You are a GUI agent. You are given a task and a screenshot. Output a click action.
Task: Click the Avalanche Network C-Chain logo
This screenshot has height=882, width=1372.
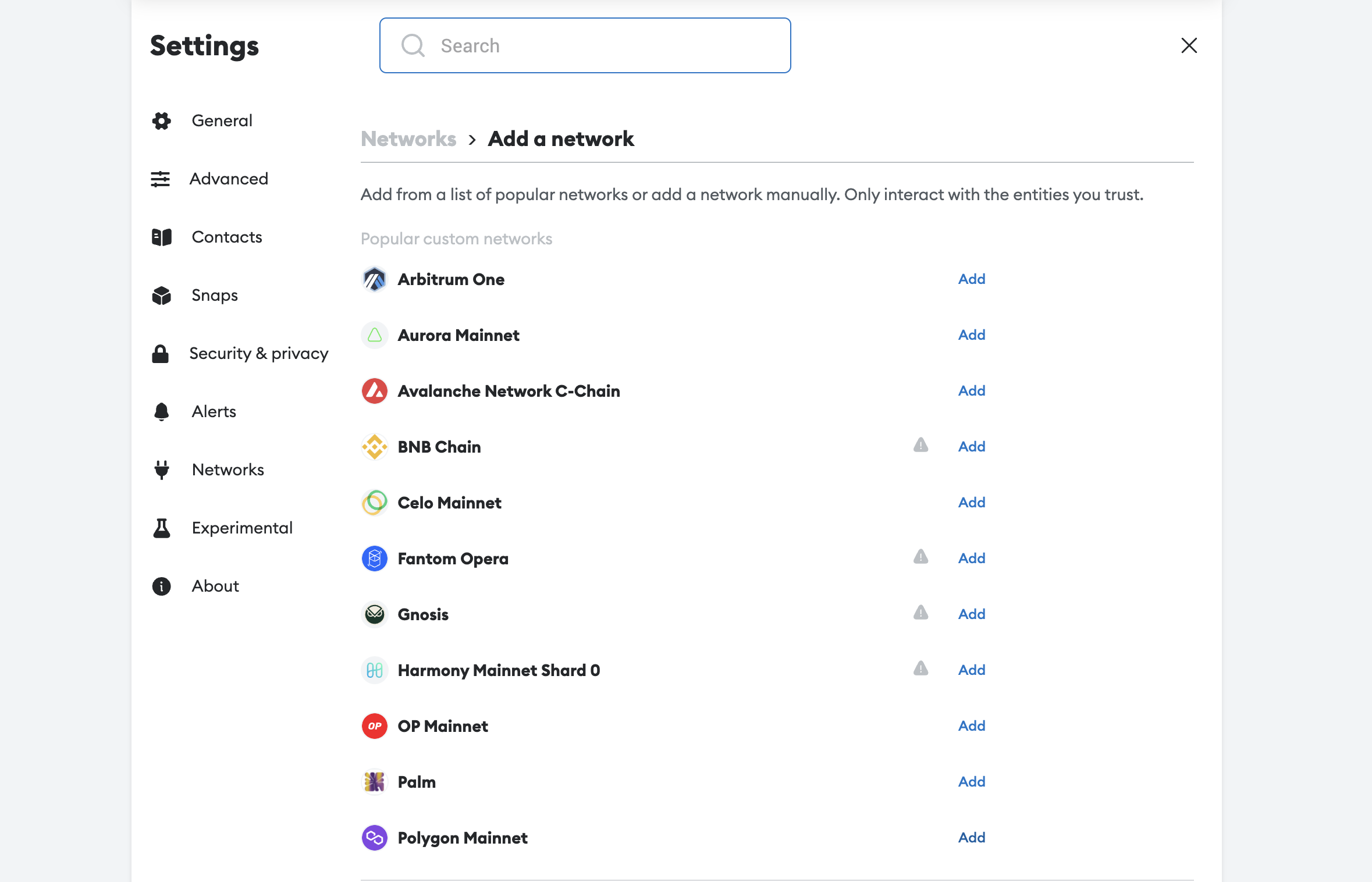374,391
